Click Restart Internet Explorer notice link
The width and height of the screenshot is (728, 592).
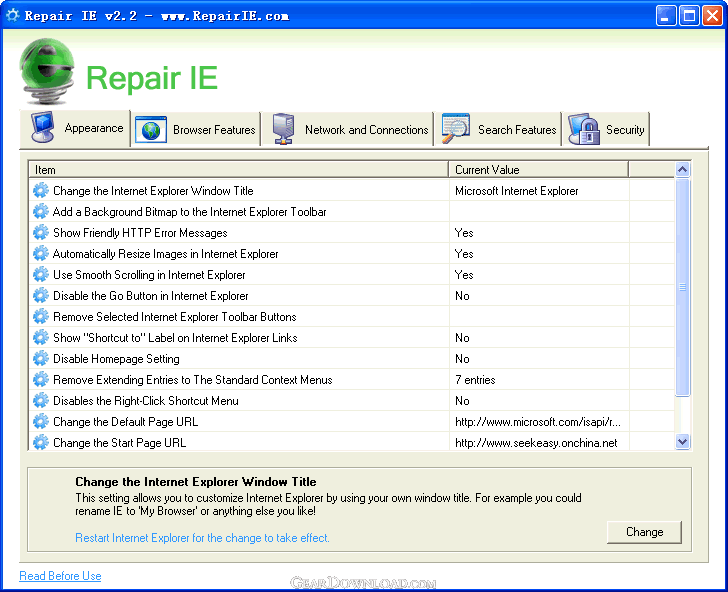(x=202, y=538)
